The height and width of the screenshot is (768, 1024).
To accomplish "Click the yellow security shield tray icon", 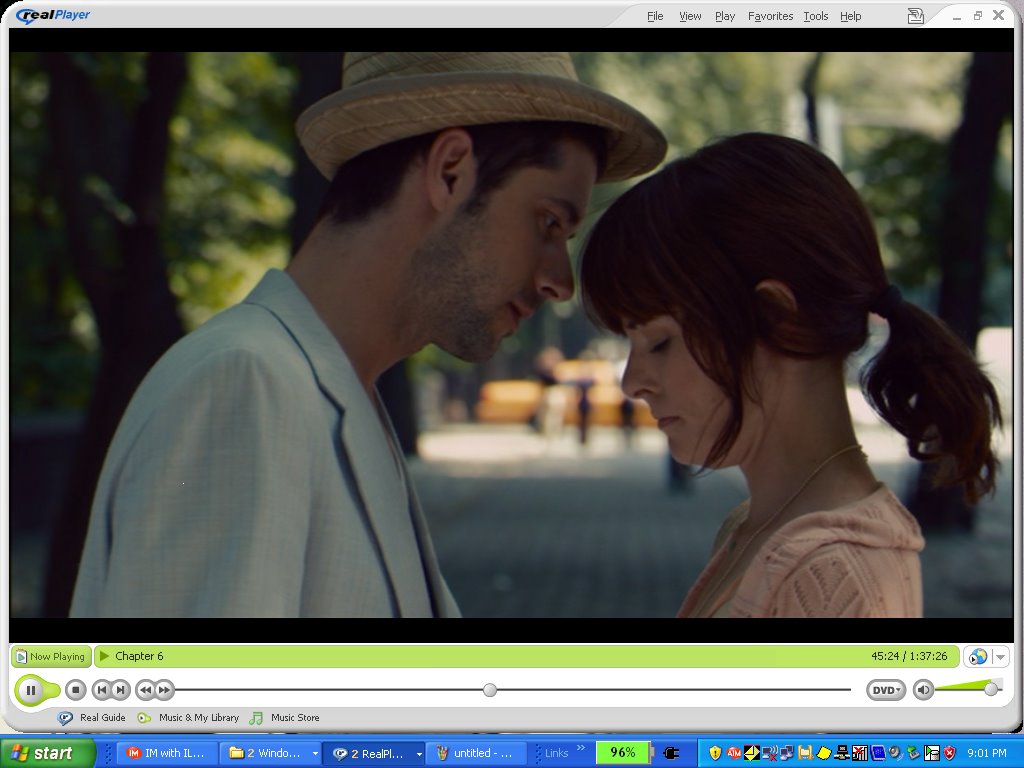I will pyautogui.click(x=715, y=754).
